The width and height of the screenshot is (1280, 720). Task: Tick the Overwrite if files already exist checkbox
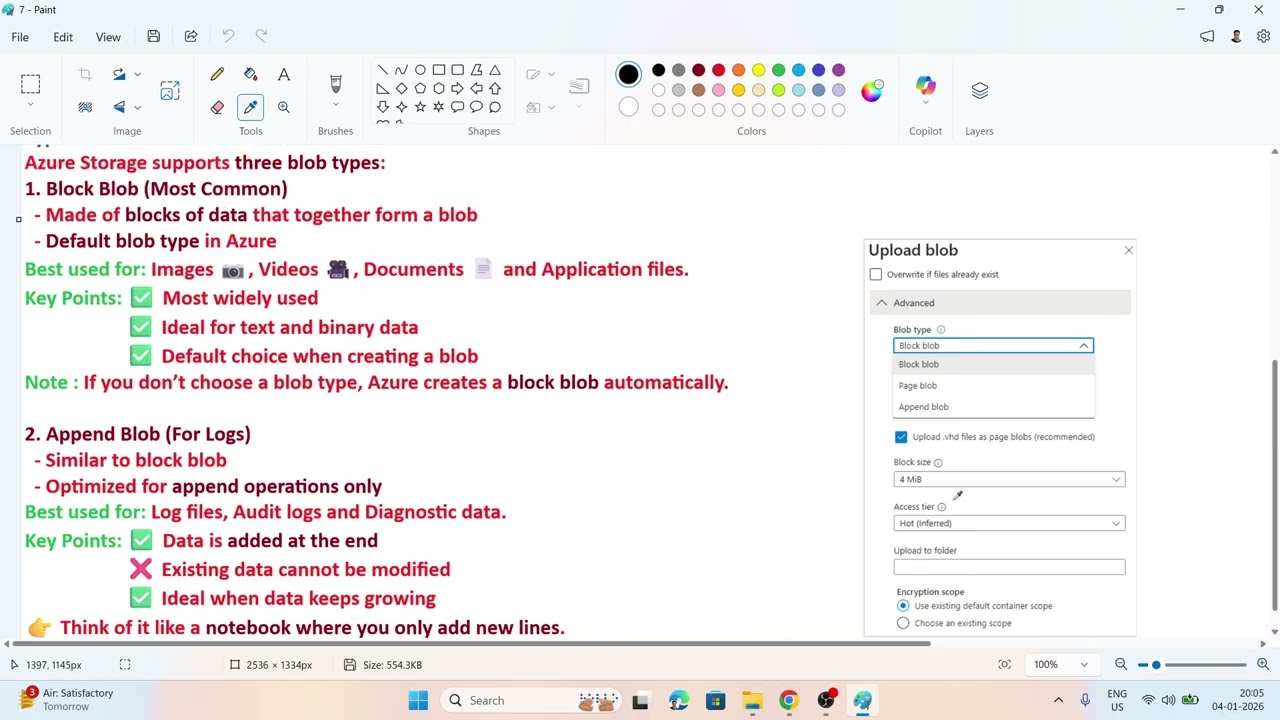pos(876,275)
